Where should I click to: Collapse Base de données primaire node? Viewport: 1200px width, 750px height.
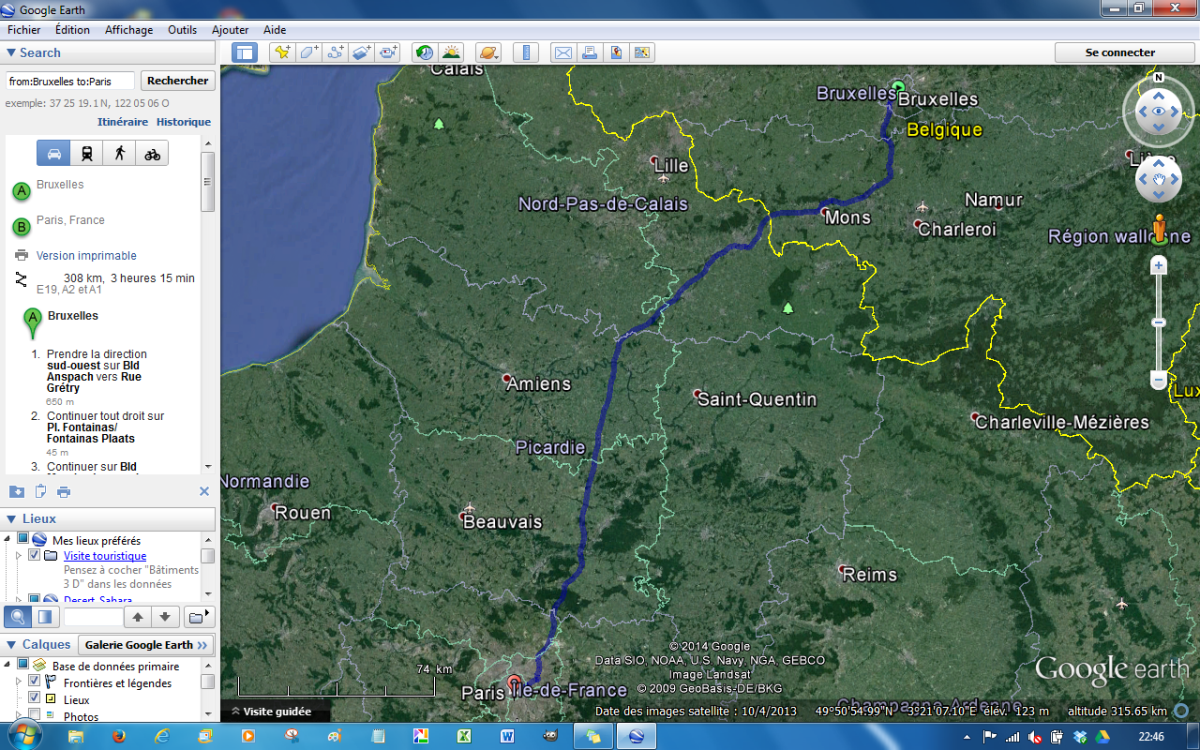coord(8,665)
